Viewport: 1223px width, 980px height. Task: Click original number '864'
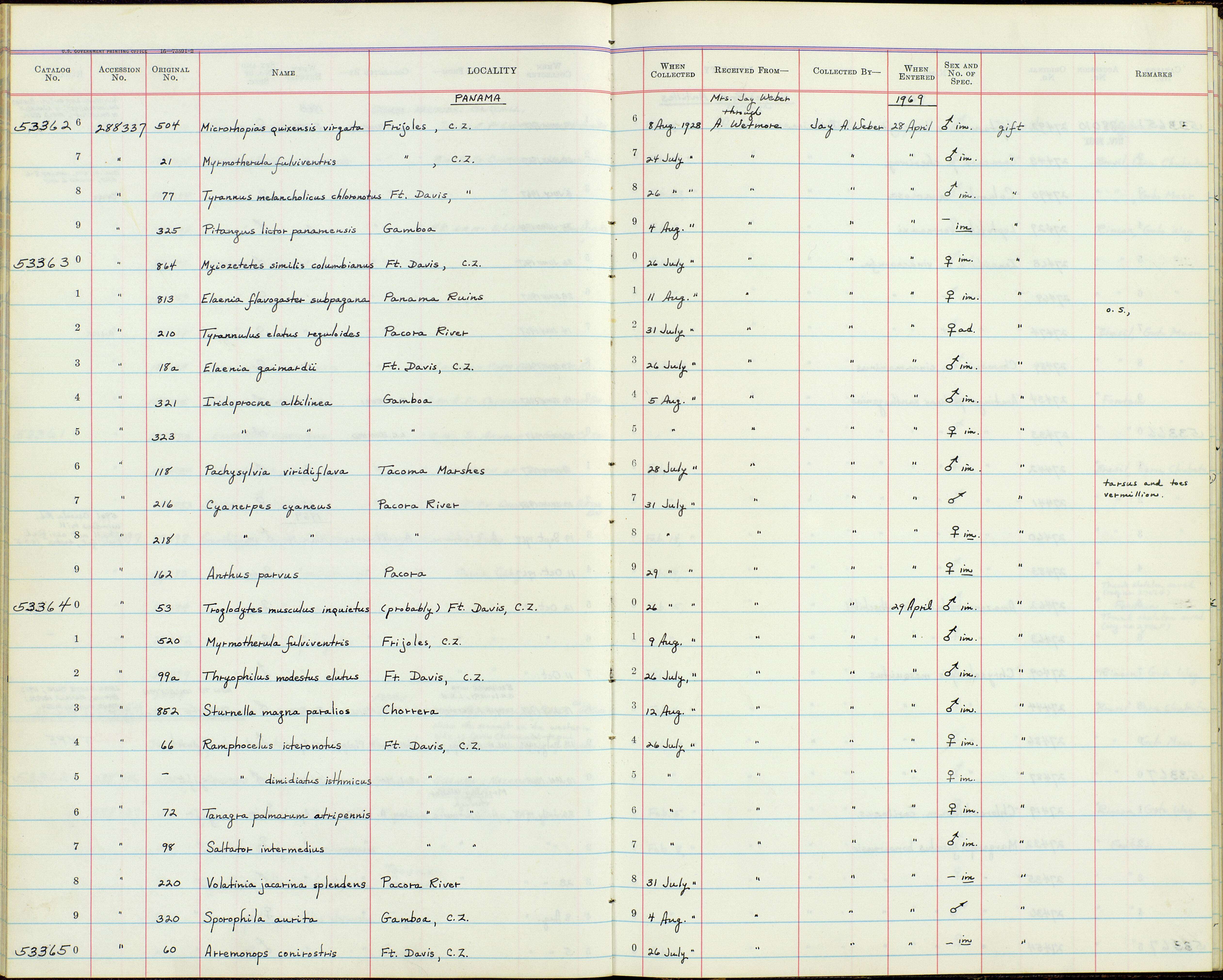click(167, 265)
